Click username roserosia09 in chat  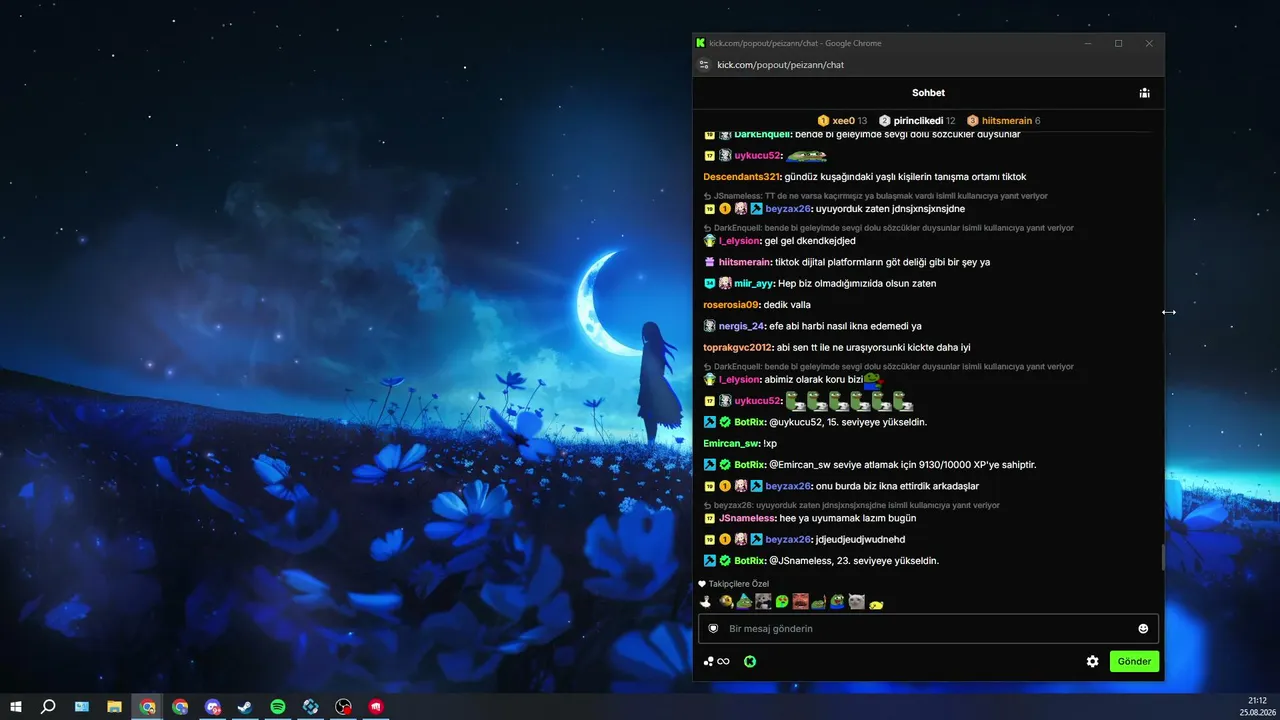pyautogui.click(x=731, y=305)
